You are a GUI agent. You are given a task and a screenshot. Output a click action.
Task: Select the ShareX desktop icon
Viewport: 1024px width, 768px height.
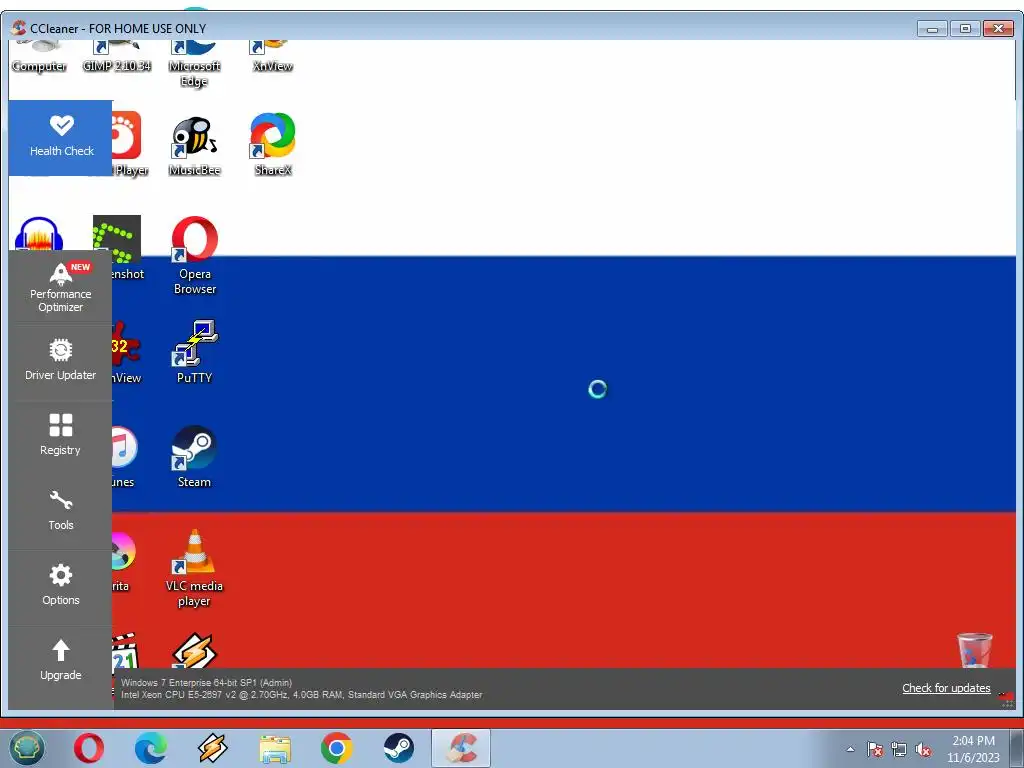pyautogui.click(x=272, y=145)
